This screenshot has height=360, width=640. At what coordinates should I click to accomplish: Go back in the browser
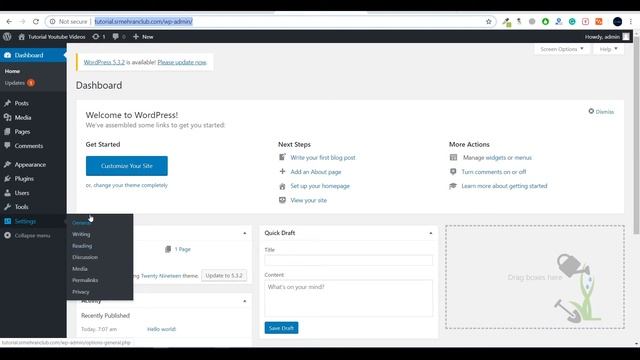[x=9, y=22]
